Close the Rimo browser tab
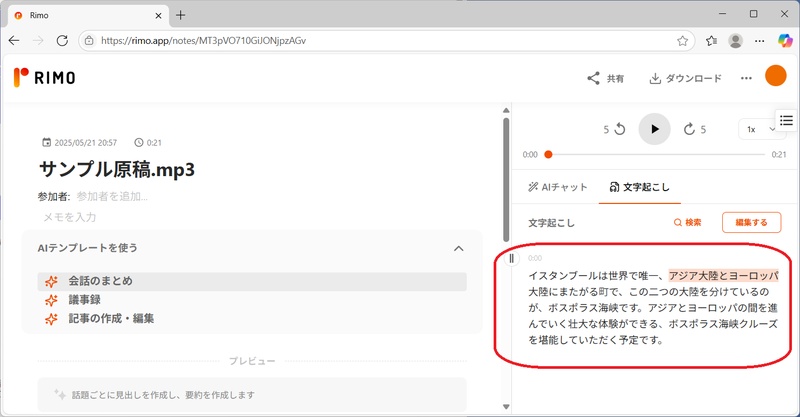800x417 pixels. point(158,16)
